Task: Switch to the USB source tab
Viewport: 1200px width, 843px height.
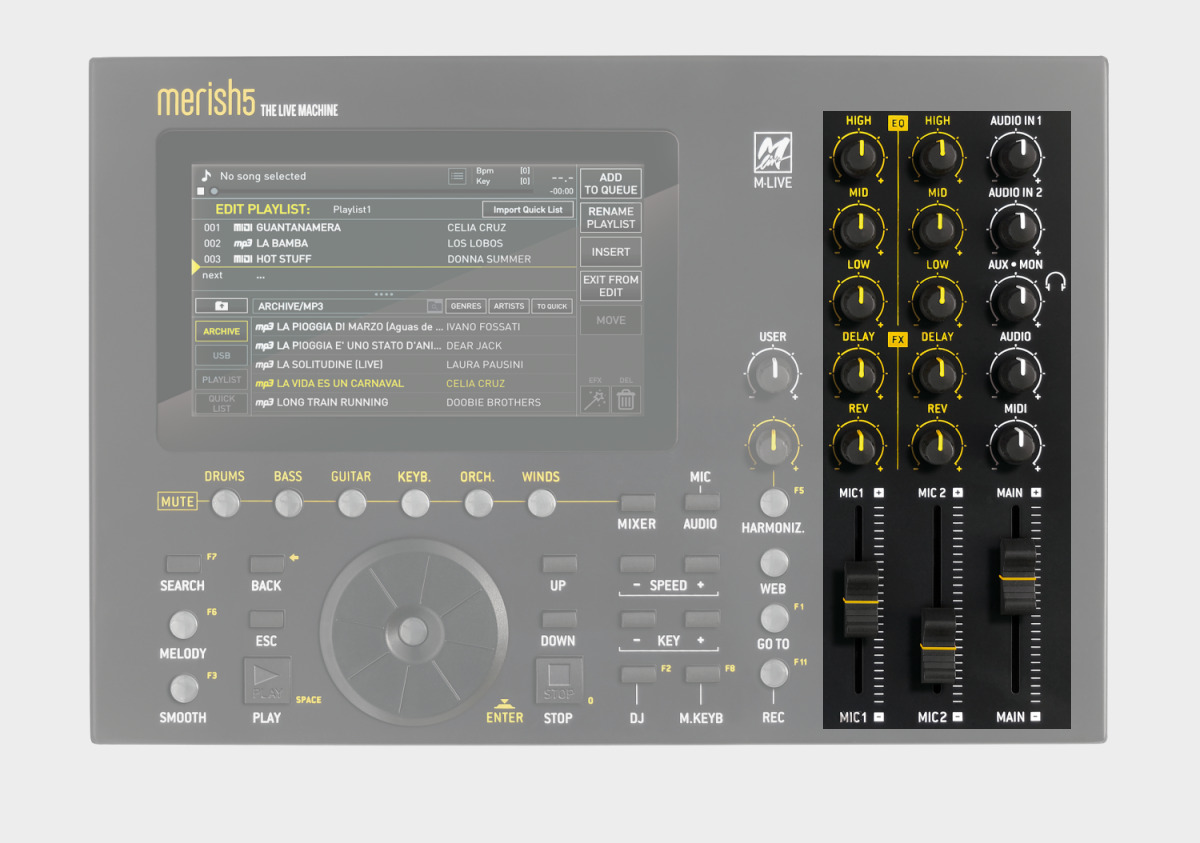Action: click(x=221, y=355)
